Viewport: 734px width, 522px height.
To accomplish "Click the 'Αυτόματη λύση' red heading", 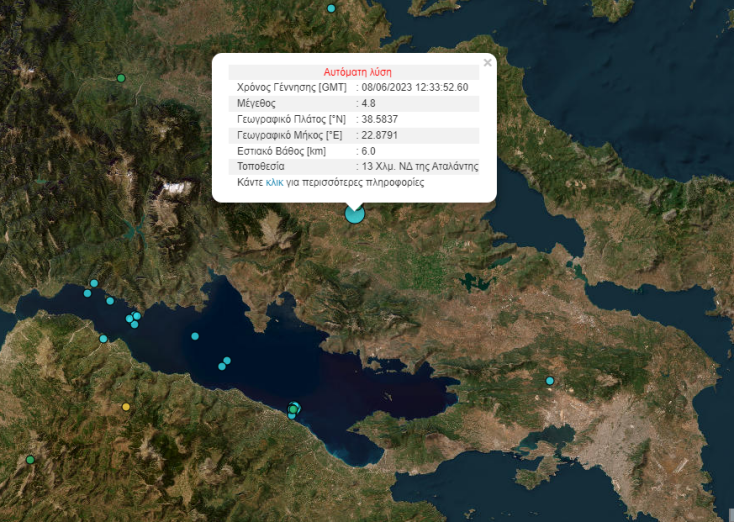I will coord(357,72).
